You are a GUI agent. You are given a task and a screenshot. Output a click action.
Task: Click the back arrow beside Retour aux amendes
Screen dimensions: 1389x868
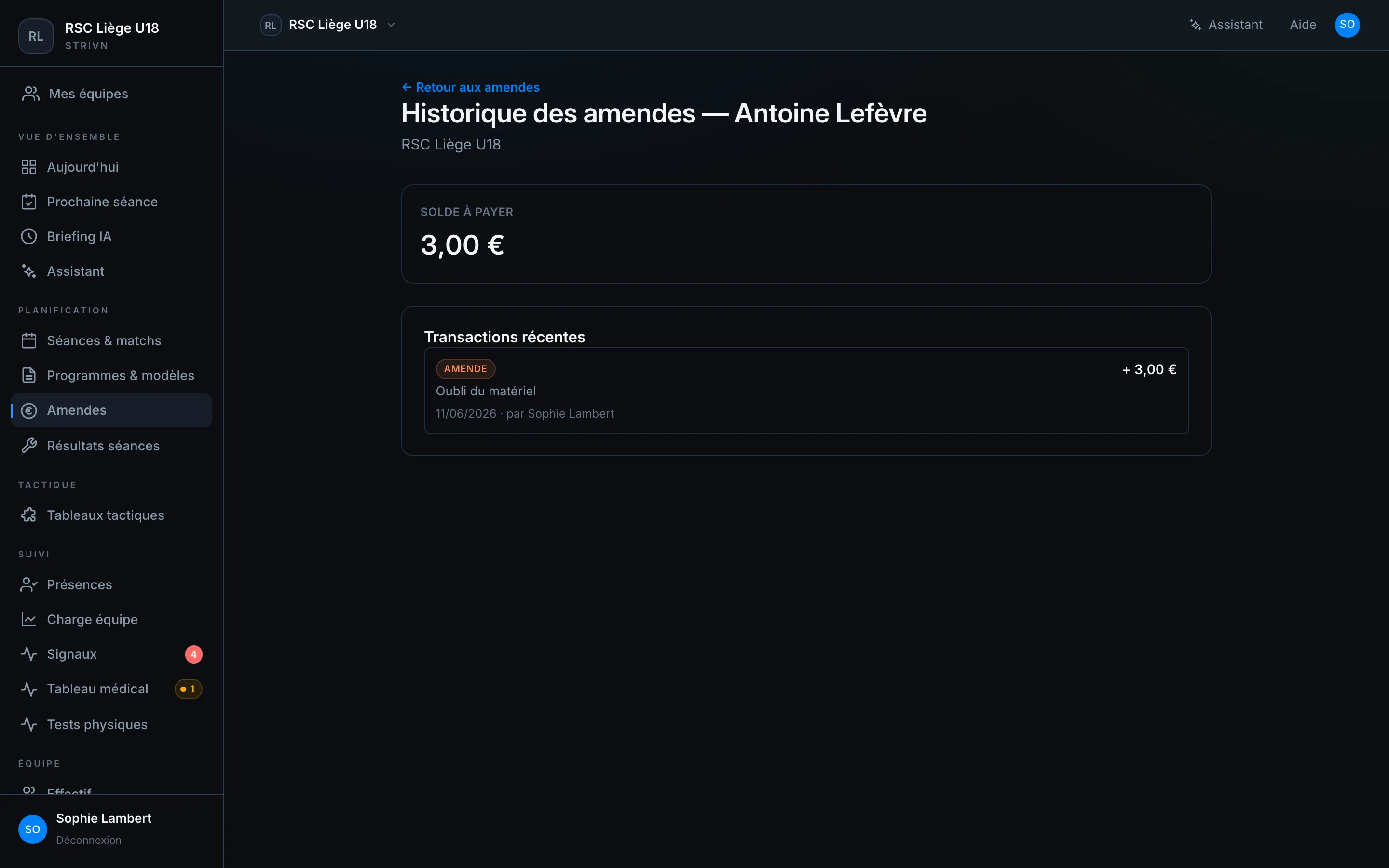point(407,87)
